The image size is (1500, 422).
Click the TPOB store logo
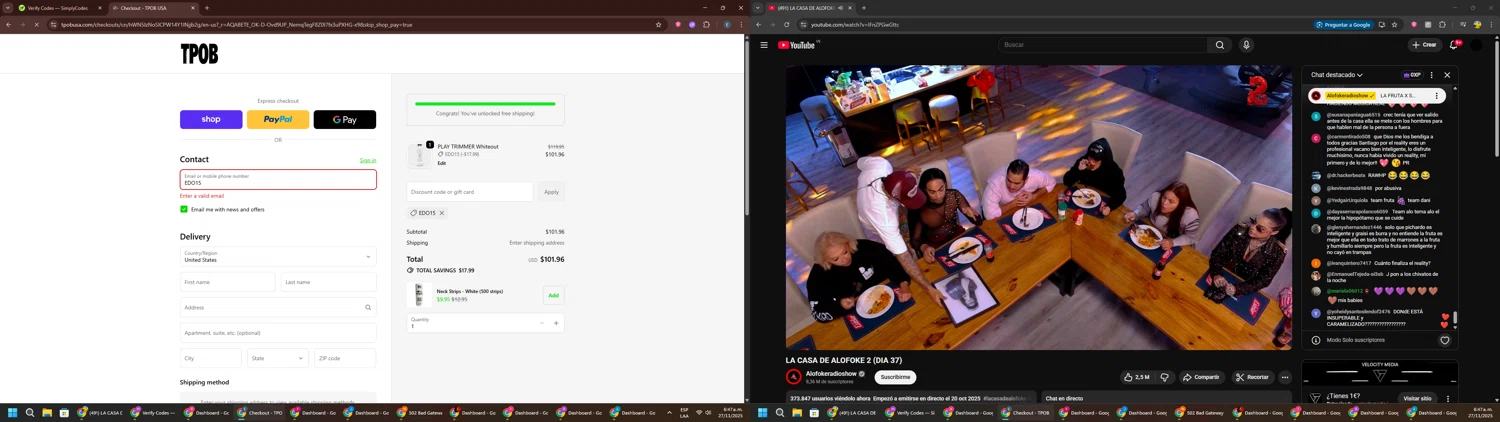199,54
